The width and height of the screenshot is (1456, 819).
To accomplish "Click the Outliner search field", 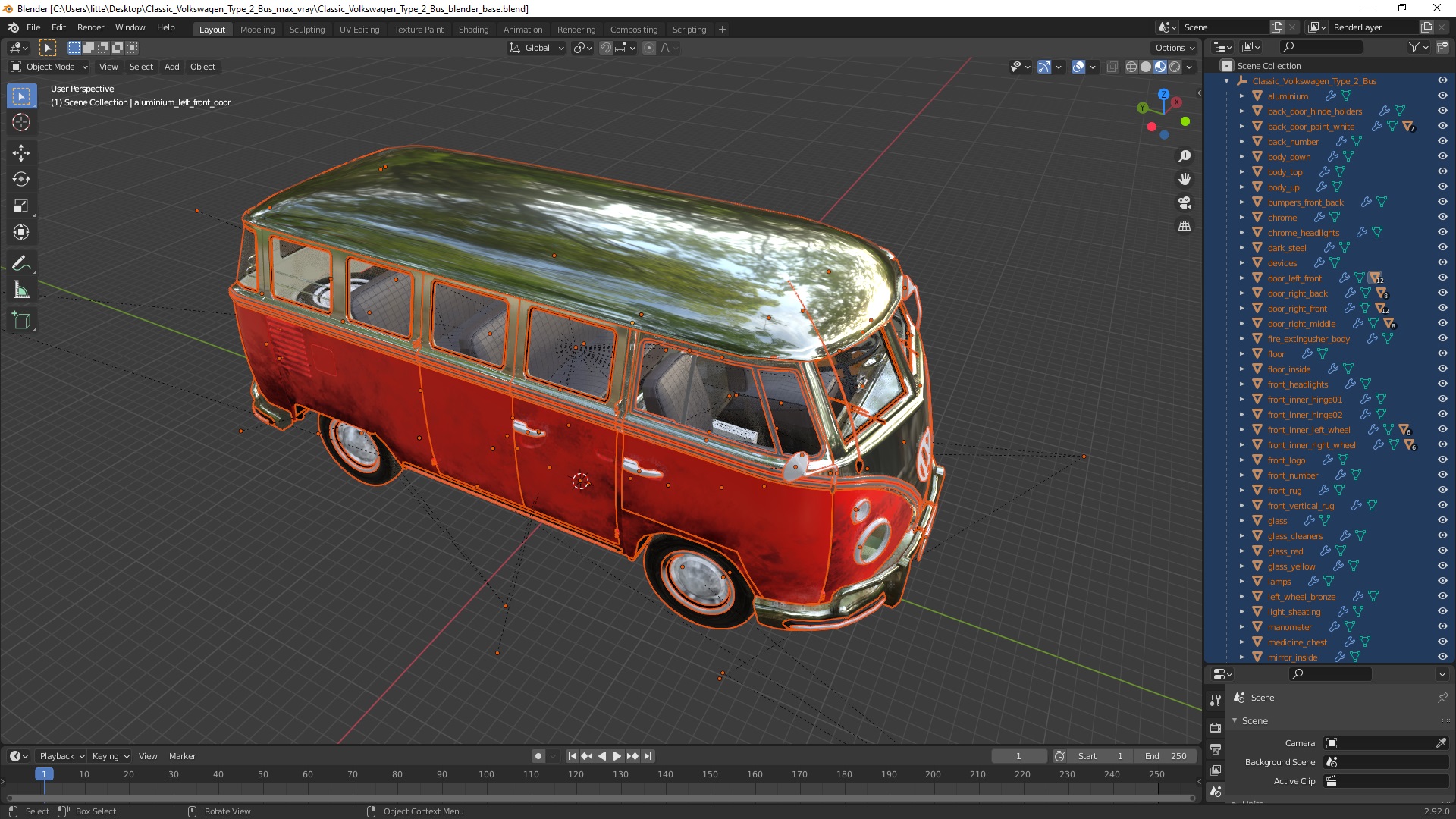I will coord(1320,47).
